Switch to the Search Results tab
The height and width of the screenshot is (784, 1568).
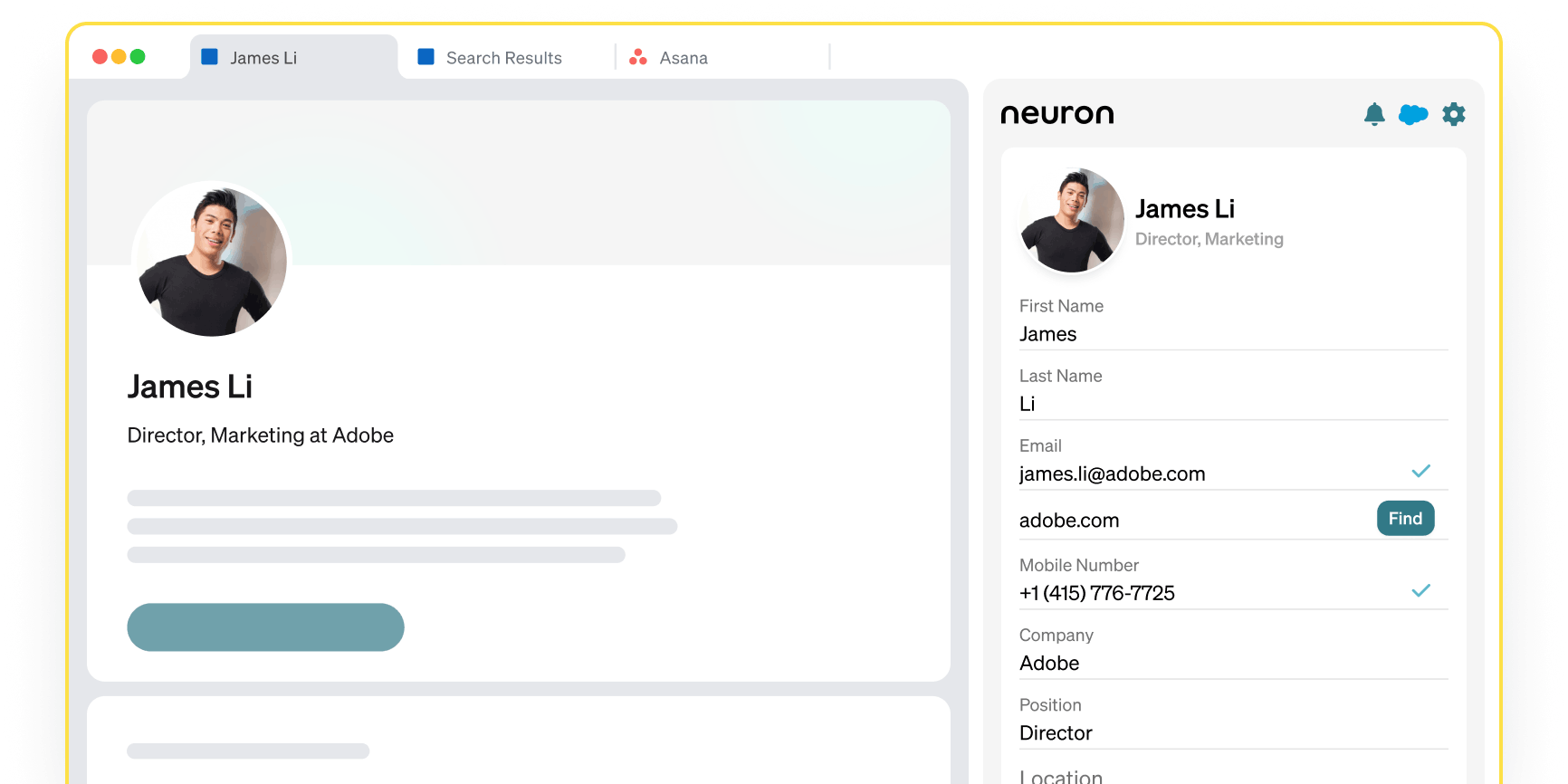coord(506,57)
